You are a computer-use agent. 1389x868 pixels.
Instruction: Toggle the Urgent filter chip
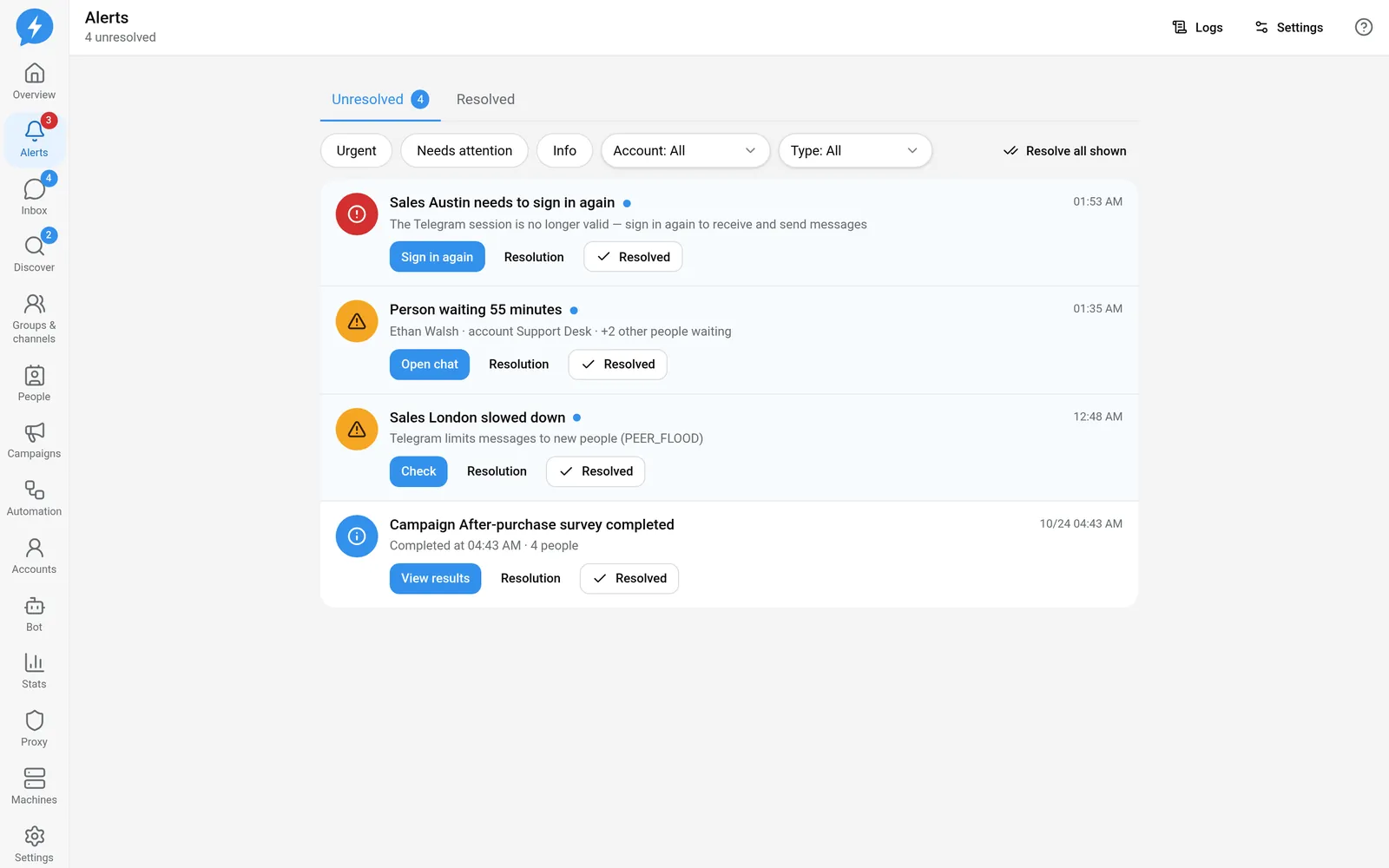coord(356,151)
